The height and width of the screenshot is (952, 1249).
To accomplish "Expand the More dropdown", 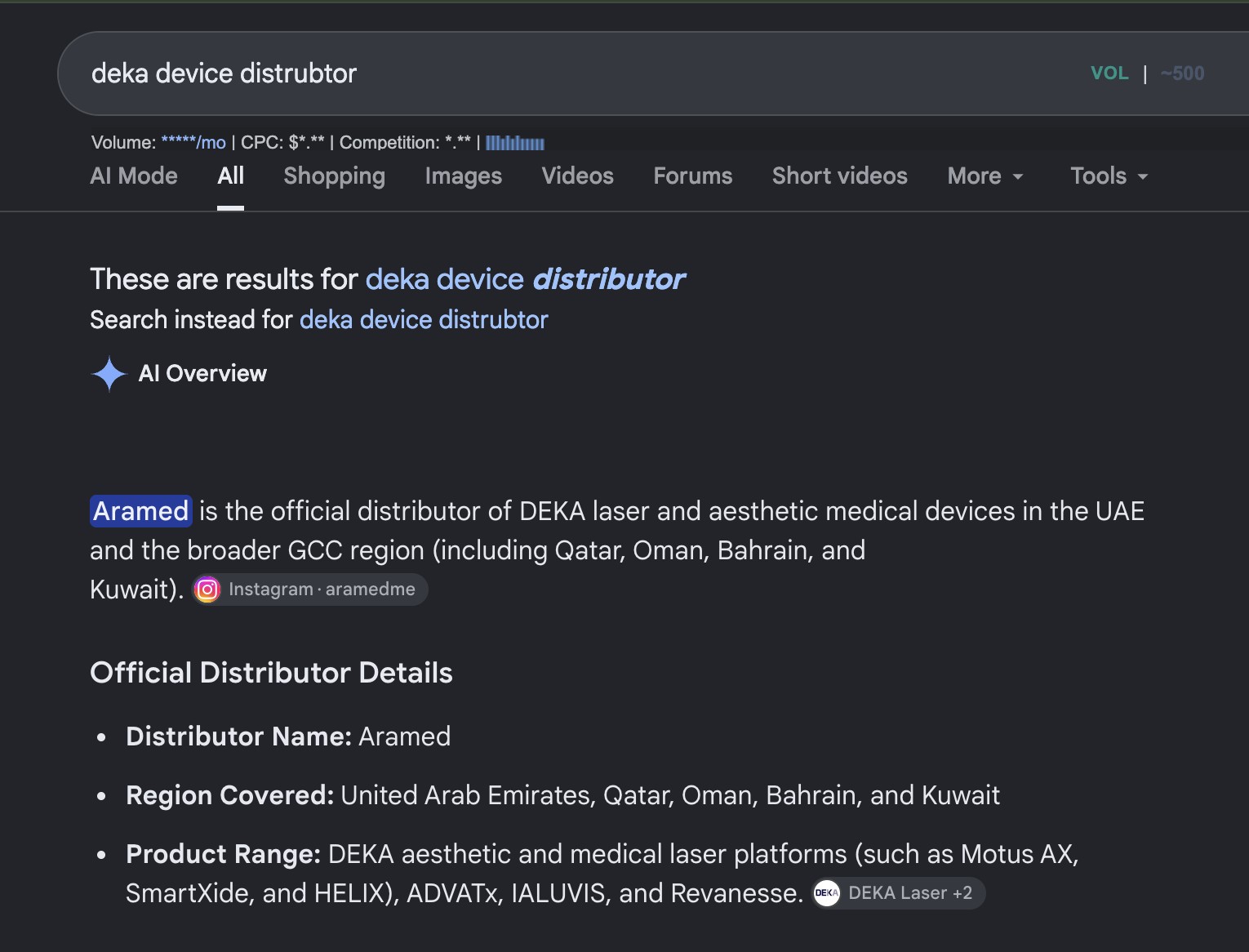I will point(985,176).
